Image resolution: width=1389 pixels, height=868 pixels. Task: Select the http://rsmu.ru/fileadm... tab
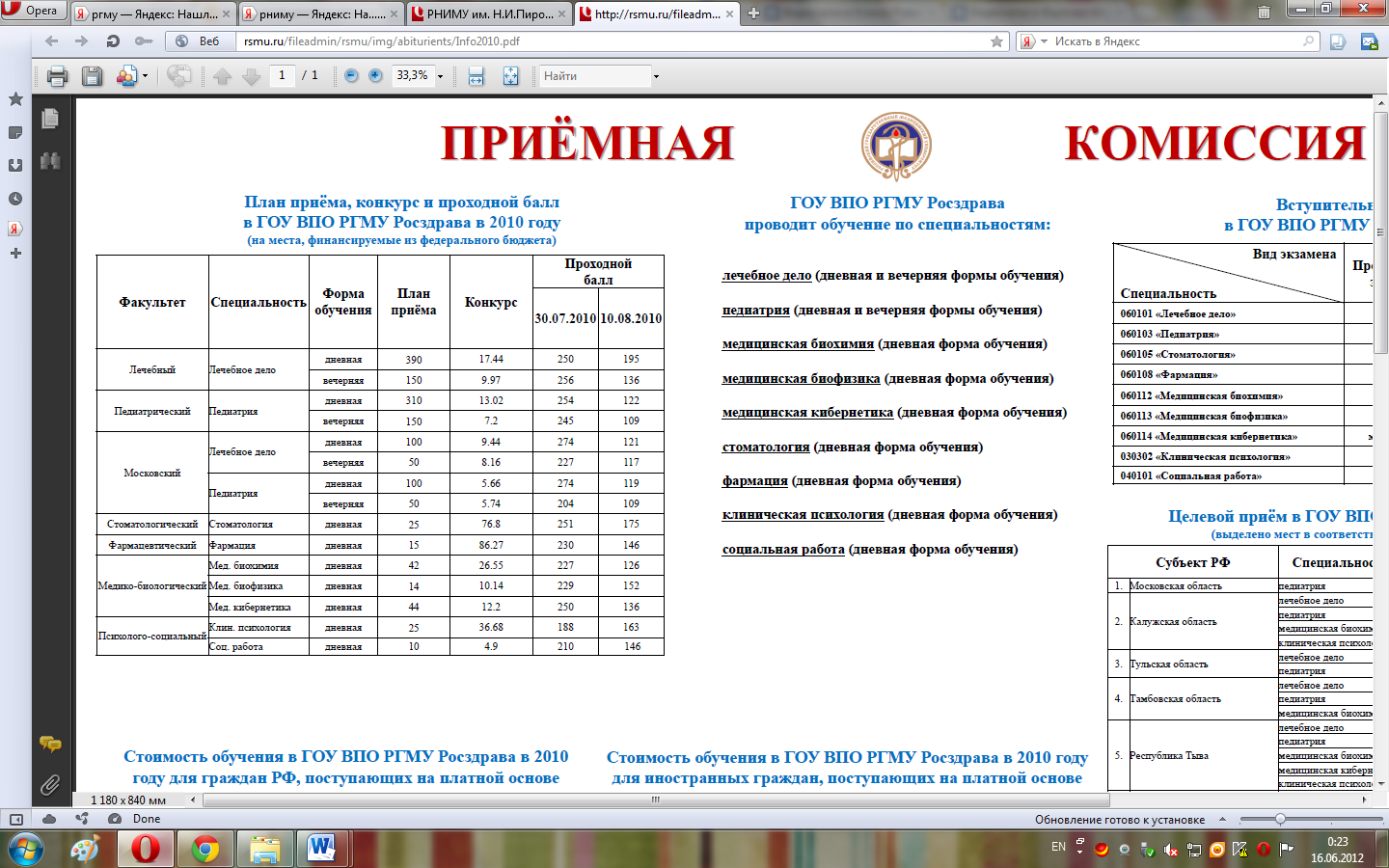click(x=657, y=14)
